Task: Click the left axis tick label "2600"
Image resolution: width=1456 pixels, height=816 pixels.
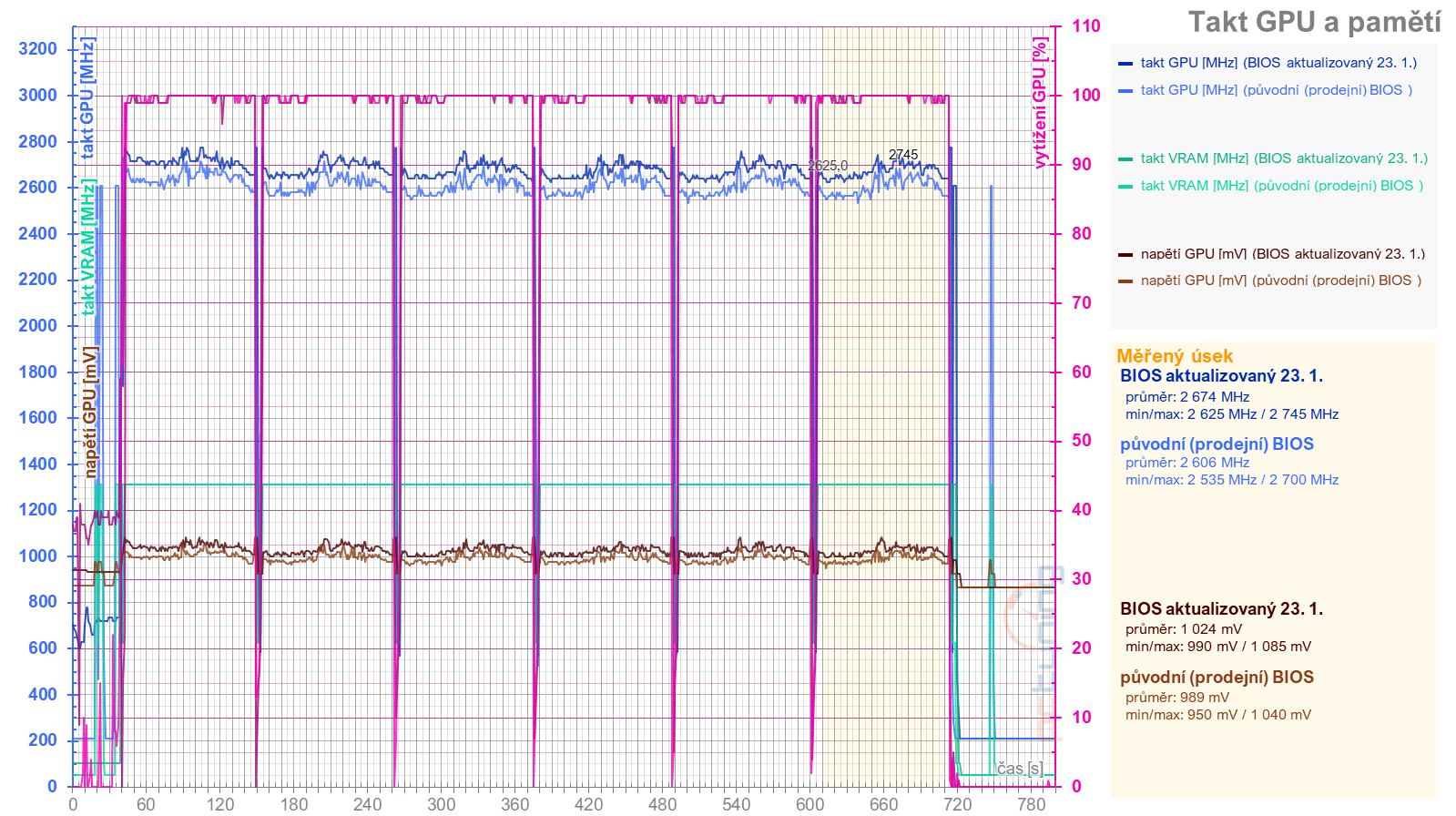Action: pos(38,188)
